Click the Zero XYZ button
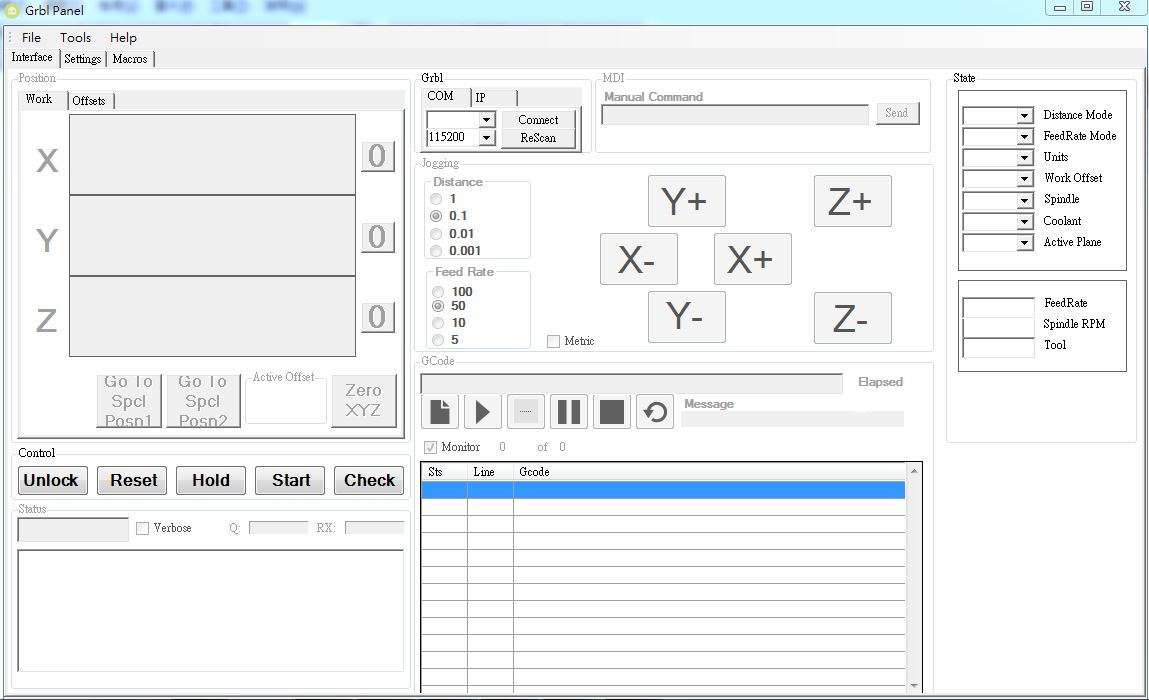1149x700 pixels. click(x=363, y=400)
